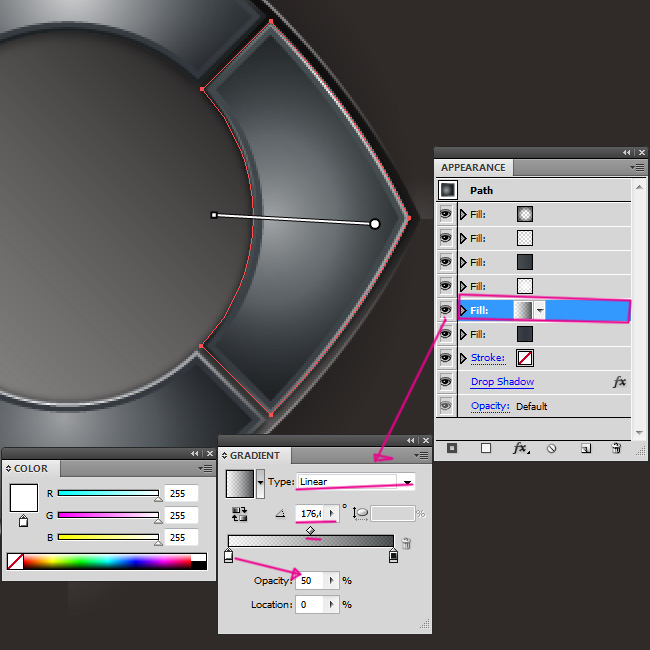Click Add New Stroke icon in Appearance
The width and height of the screenshot is (650, 650).
point(451,449)
